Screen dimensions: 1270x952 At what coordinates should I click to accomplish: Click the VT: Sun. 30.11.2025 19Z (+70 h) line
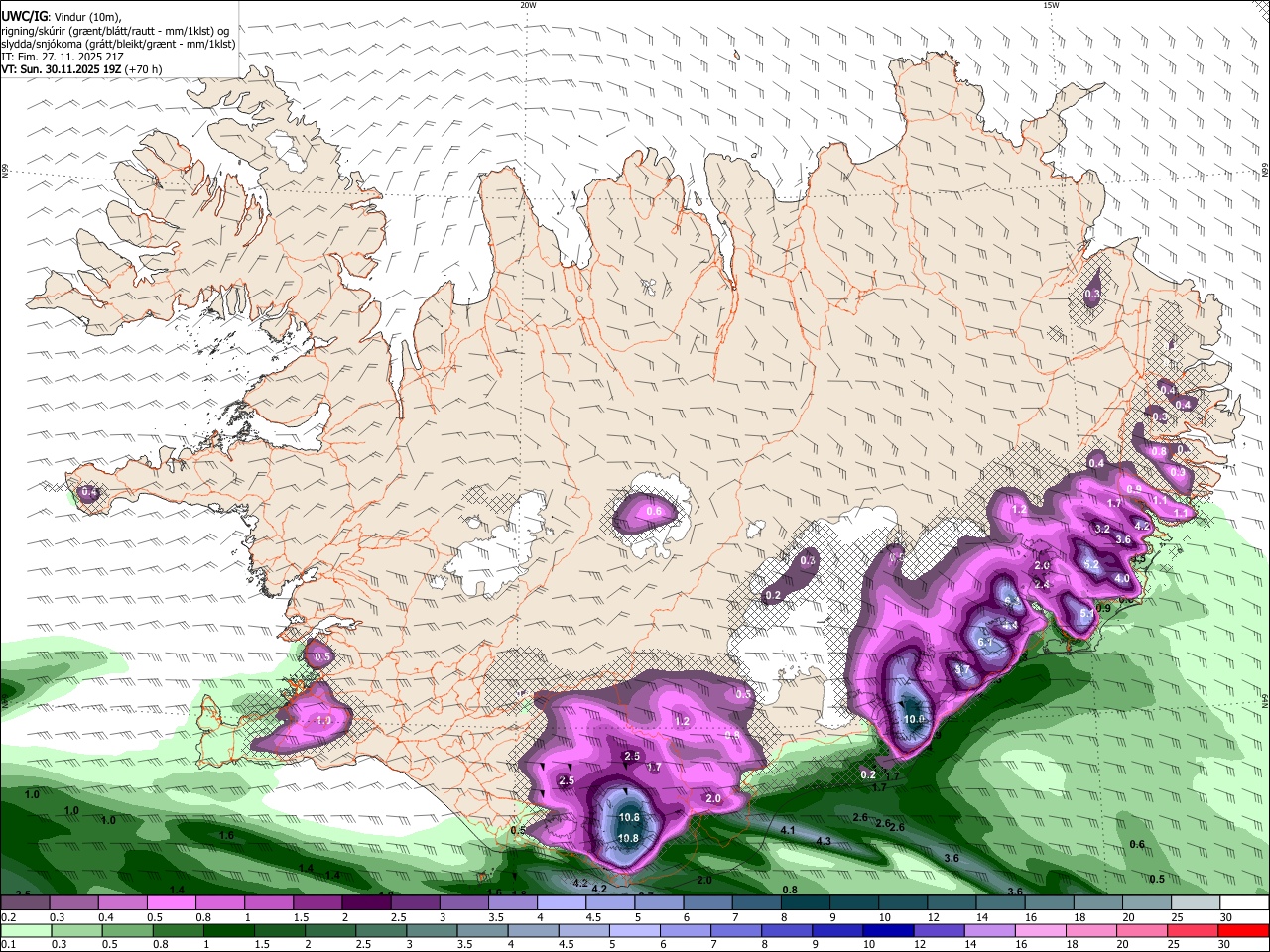click(x=80, y=69)
